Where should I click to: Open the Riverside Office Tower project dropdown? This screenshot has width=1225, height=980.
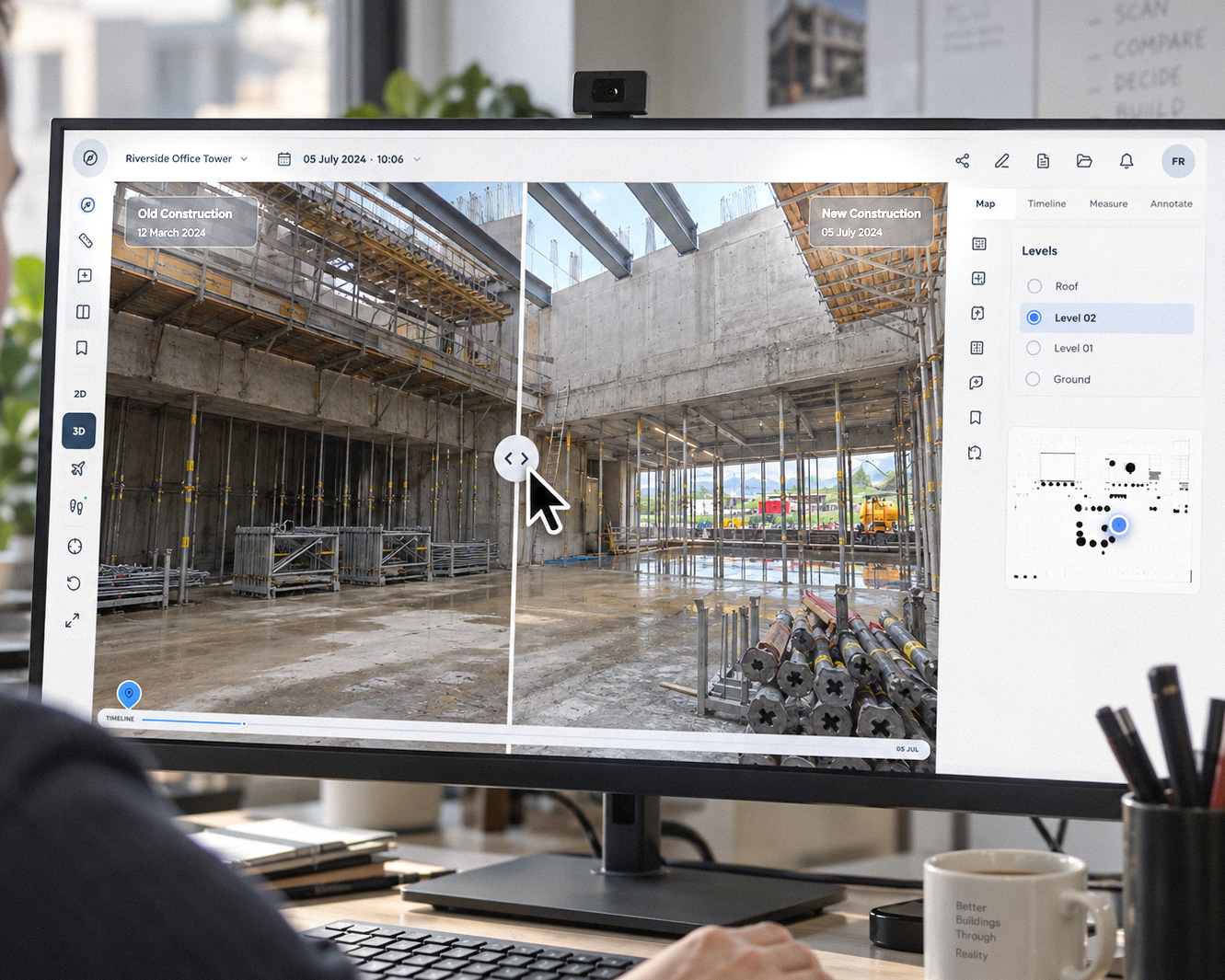pos(187,158)
